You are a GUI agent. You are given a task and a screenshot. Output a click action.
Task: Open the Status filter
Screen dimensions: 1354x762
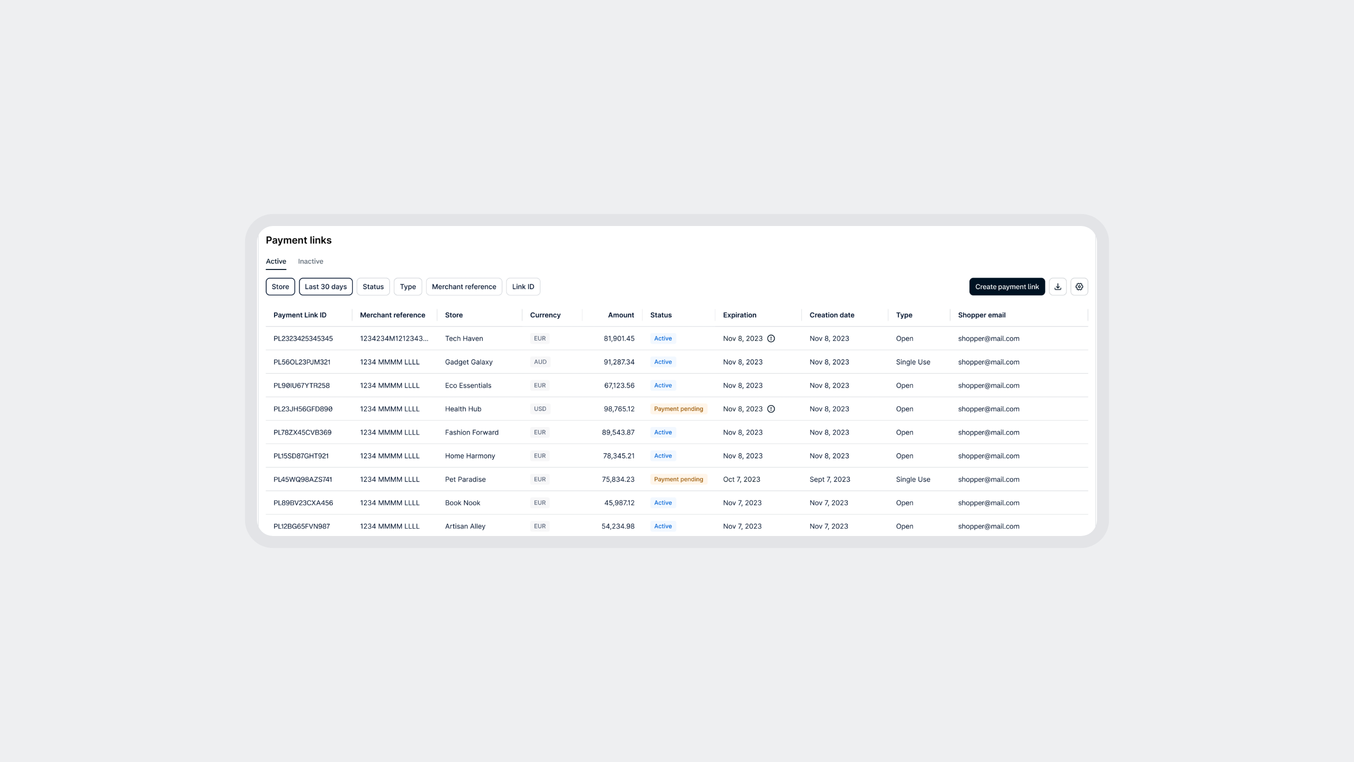(x=373, y=286)
